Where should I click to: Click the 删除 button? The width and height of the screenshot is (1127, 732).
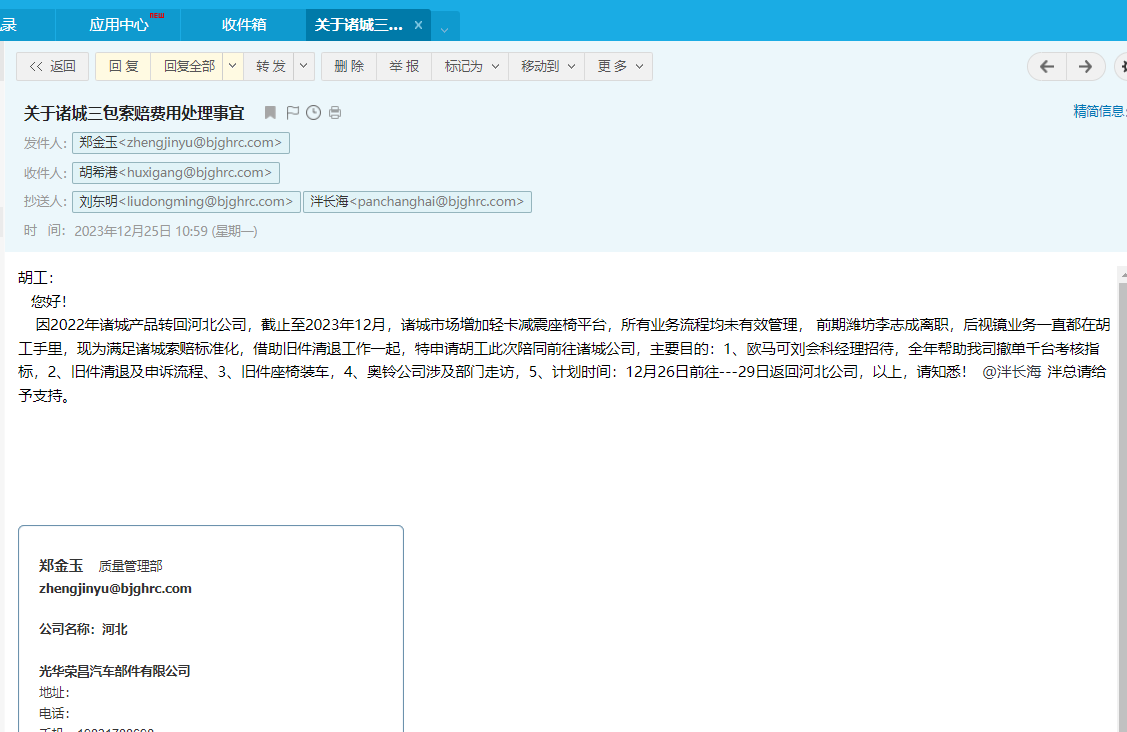(349, 66)
